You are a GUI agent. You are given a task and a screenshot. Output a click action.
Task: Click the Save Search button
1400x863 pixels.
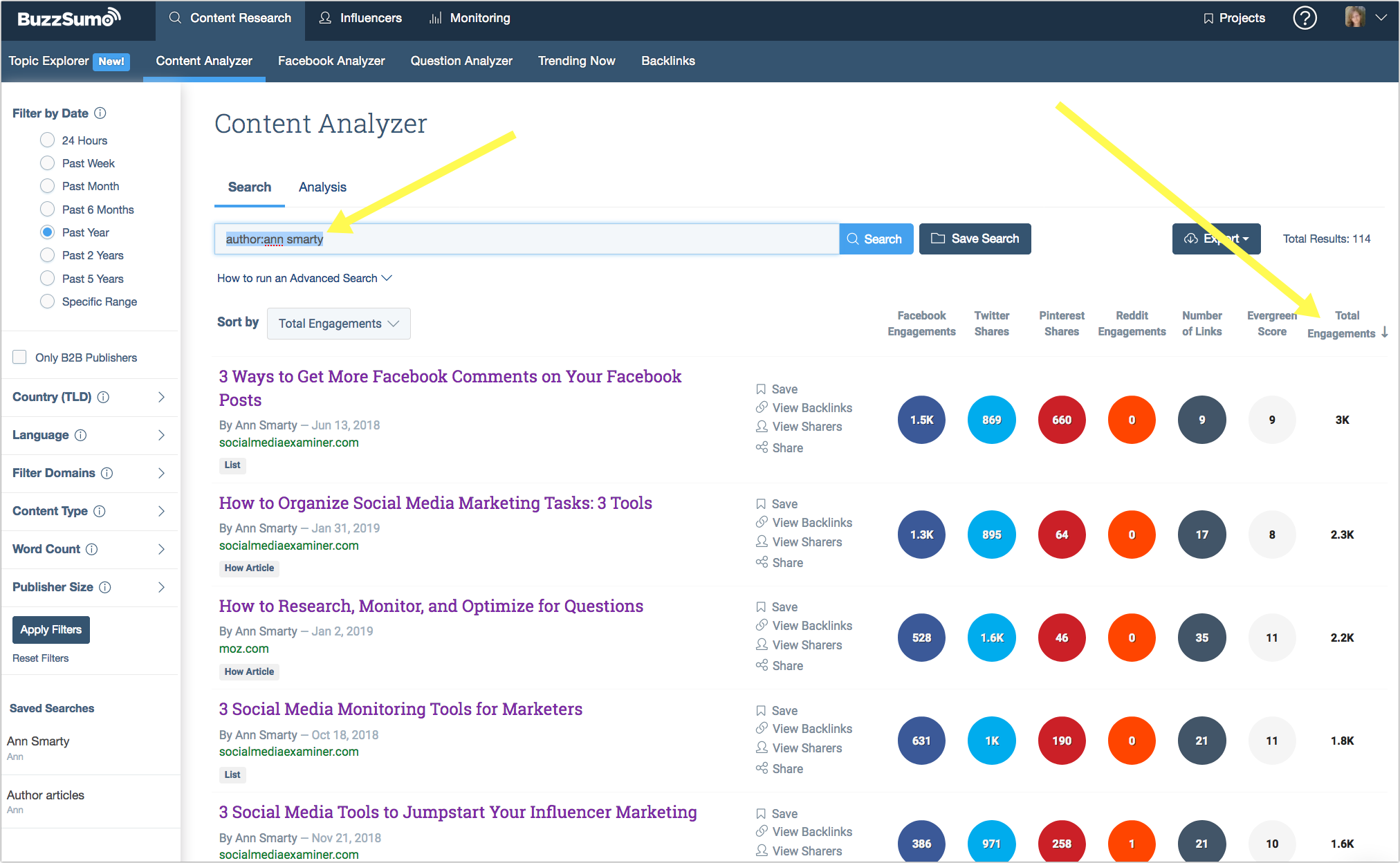coord(975,239)
